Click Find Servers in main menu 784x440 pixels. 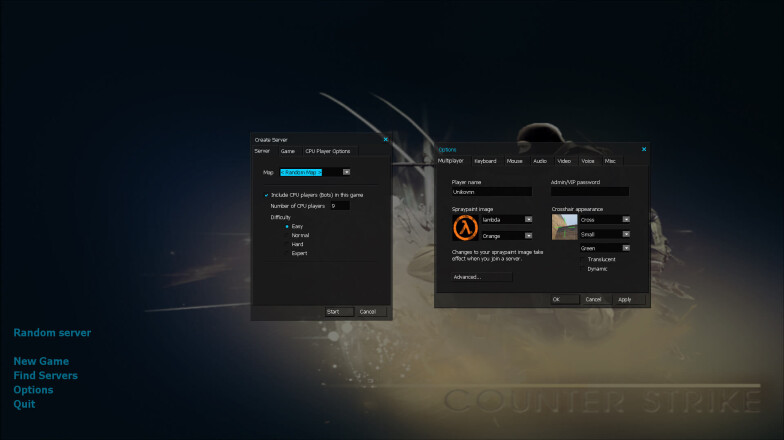click(x=46, y=376)
